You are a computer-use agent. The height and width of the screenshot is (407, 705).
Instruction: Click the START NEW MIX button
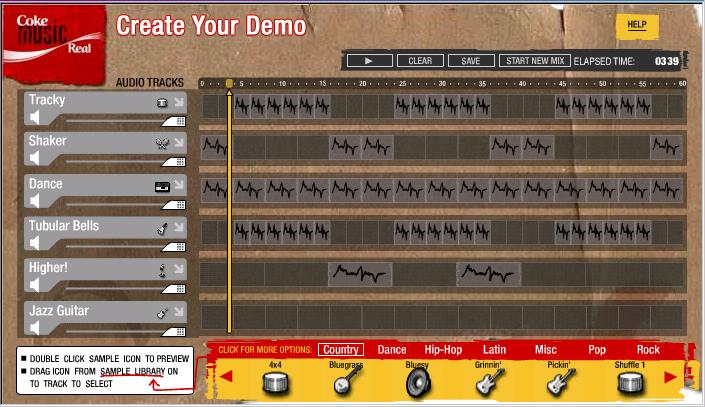(535, 61)
